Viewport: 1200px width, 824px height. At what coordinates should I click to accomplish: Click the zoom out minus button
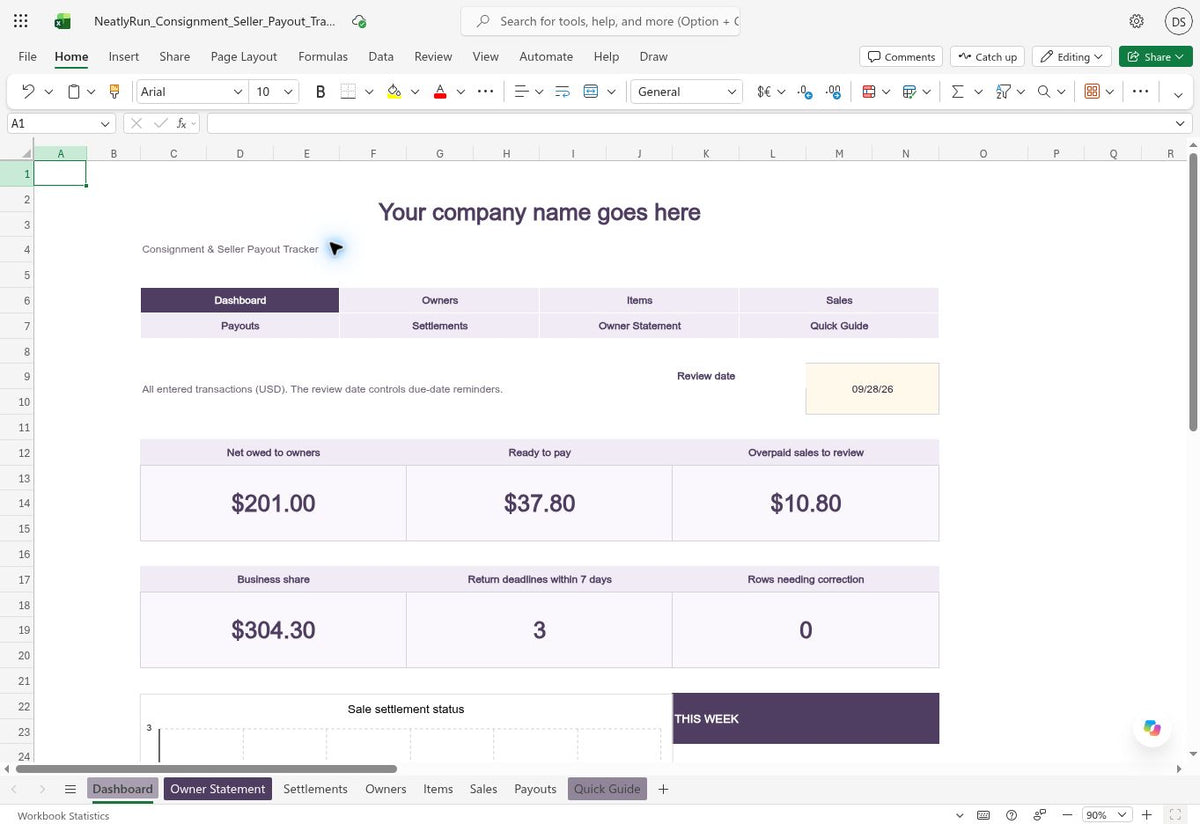tap(1067, 815)
